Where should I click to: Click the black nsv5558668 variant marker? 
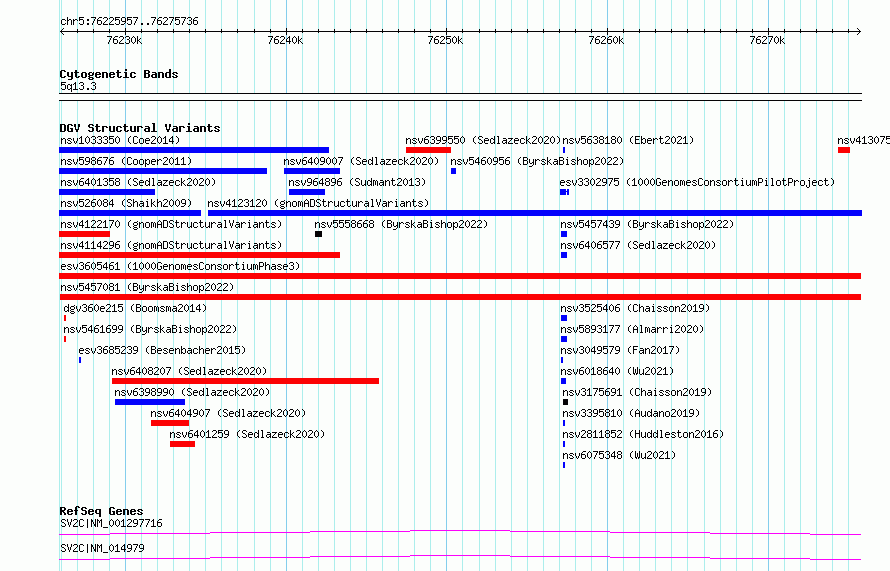tap(318, 234)
